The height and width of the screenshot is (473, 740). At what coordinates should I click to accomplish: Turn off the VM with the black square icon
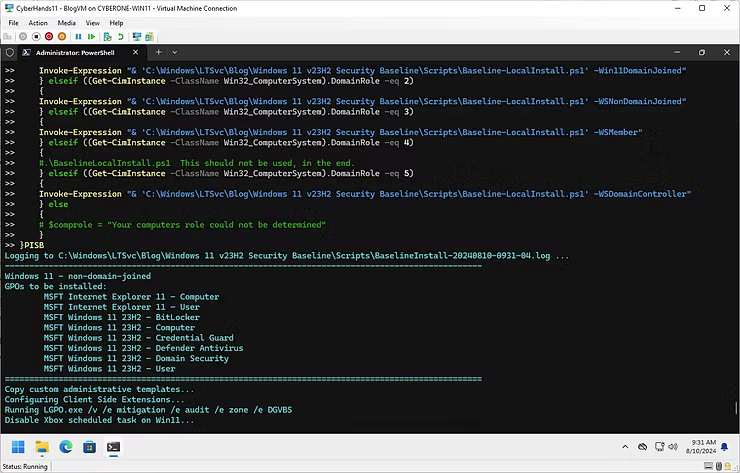36,36
